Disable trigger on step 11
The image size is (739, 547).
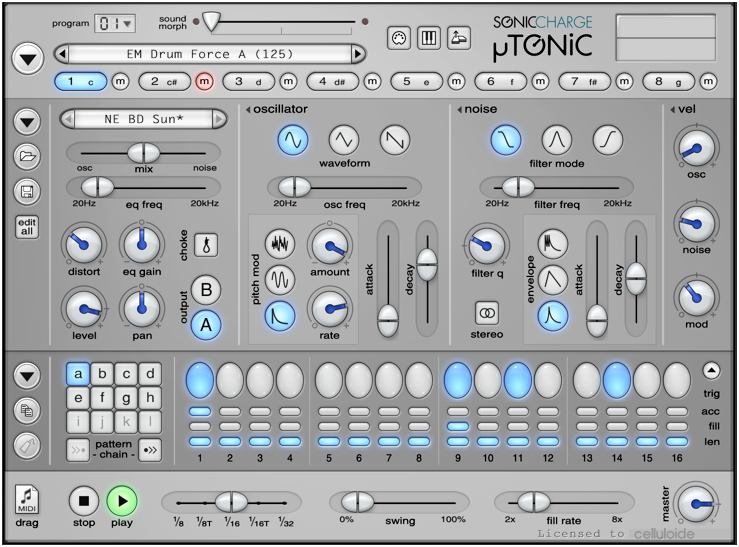[x=517, y=380]
